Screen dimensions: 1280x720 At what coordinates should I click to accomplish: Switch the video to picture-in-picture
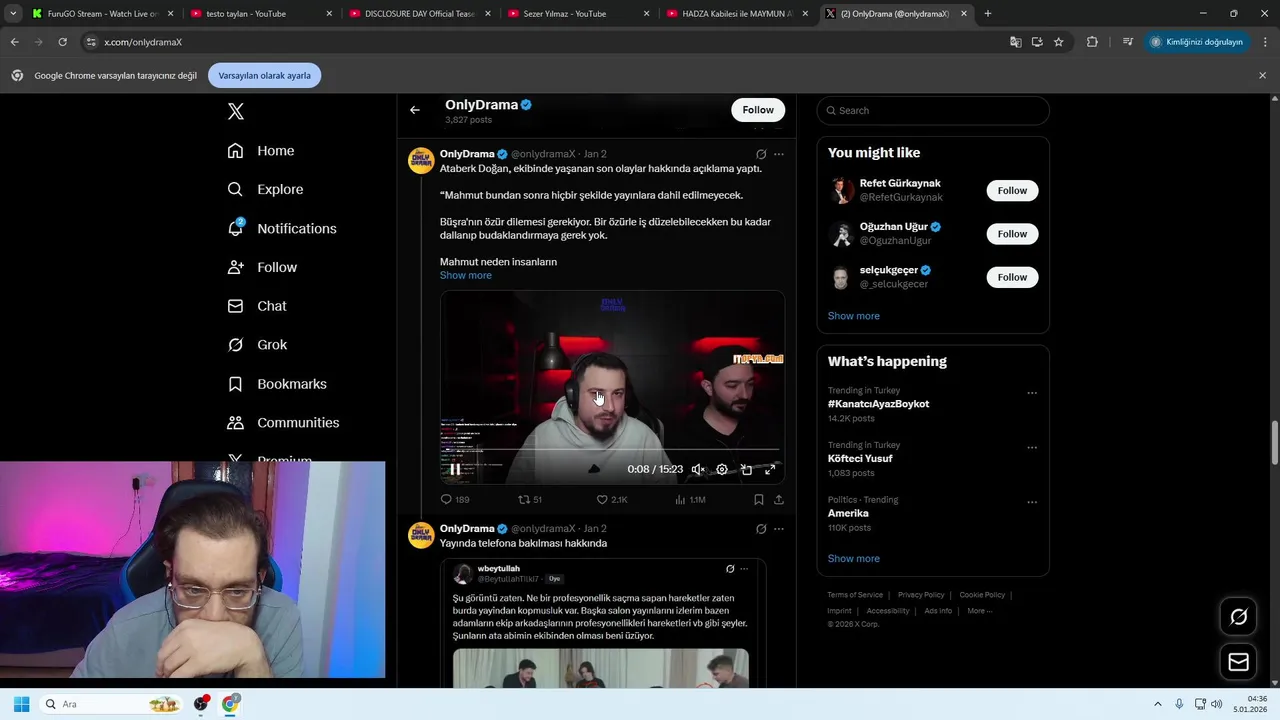coord(746,469)
